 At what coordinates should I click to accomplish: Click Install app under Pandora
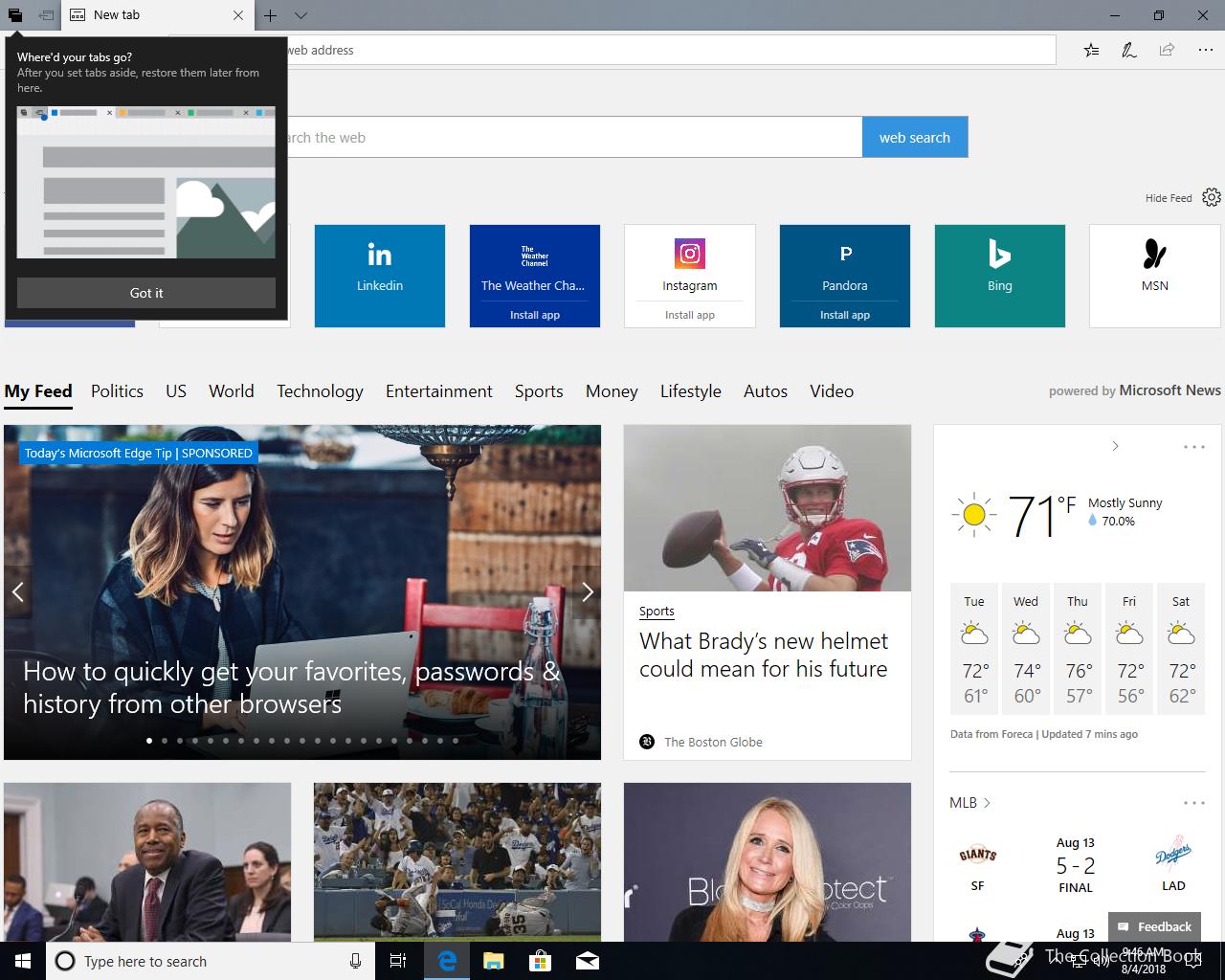click(845, 315)
